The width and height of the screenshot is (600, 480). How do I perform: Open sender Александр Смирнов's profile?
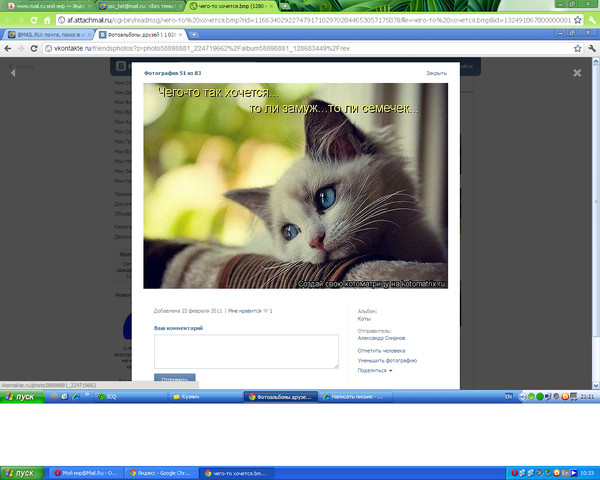[x=381, y=338]
